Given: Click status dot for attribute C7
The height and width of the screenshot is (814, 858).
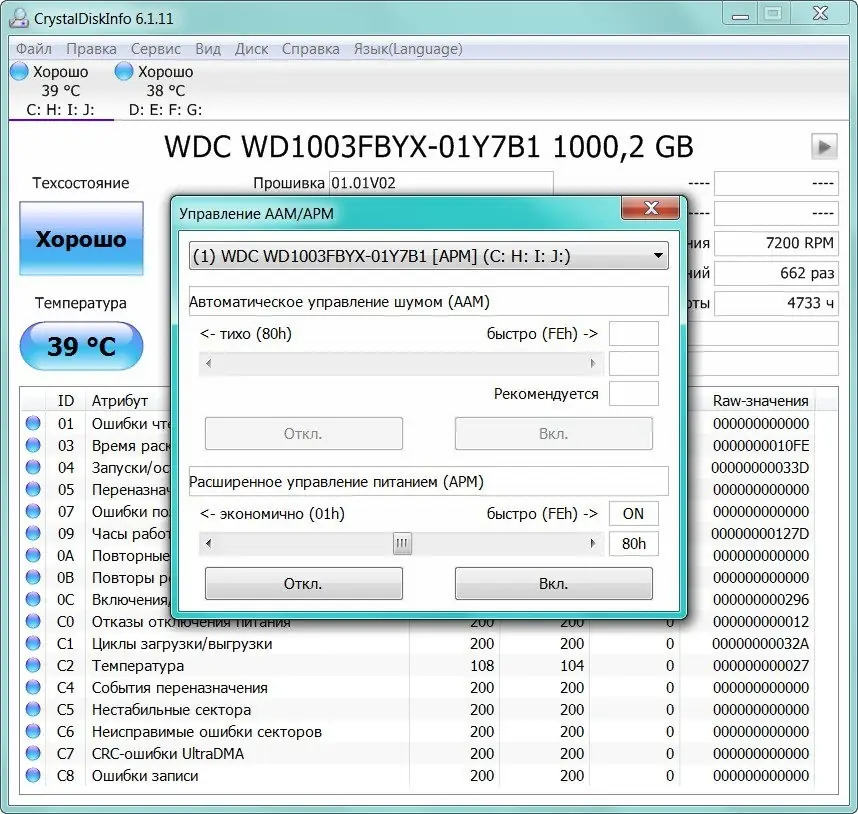Looking at the screenshot, I should 33,753.
